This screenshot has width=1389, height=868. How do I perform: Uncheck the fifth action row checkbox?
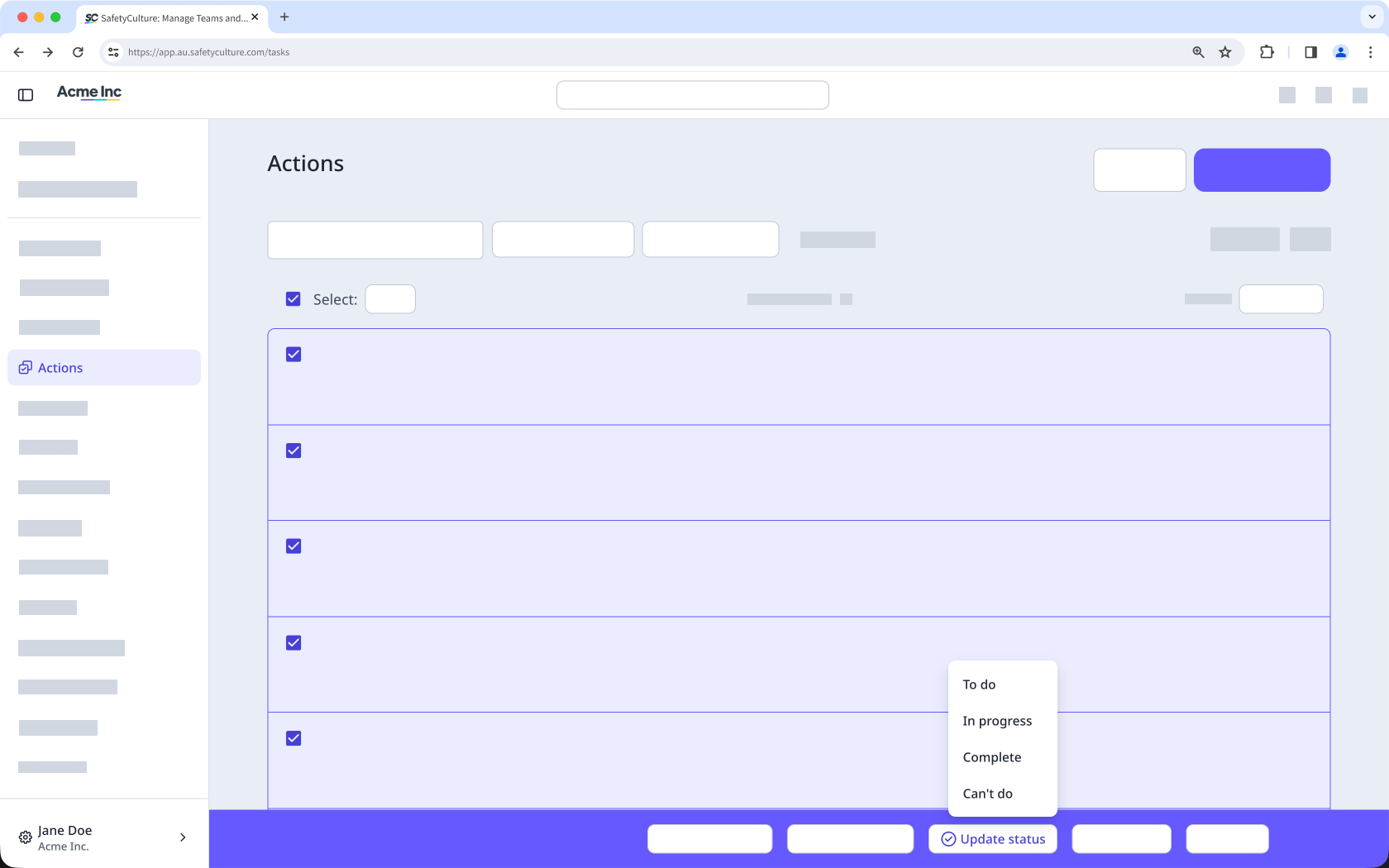294,738
